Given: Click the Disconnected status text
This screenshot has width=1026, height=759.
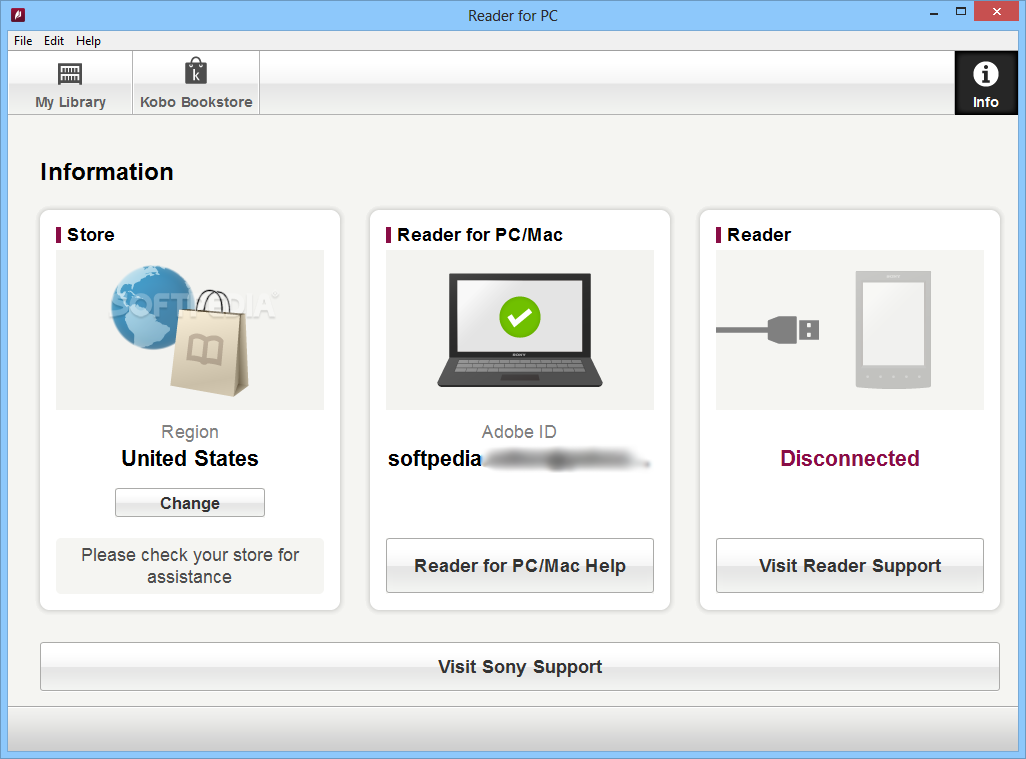Looking at the screenshot, I should coord(849,459).
